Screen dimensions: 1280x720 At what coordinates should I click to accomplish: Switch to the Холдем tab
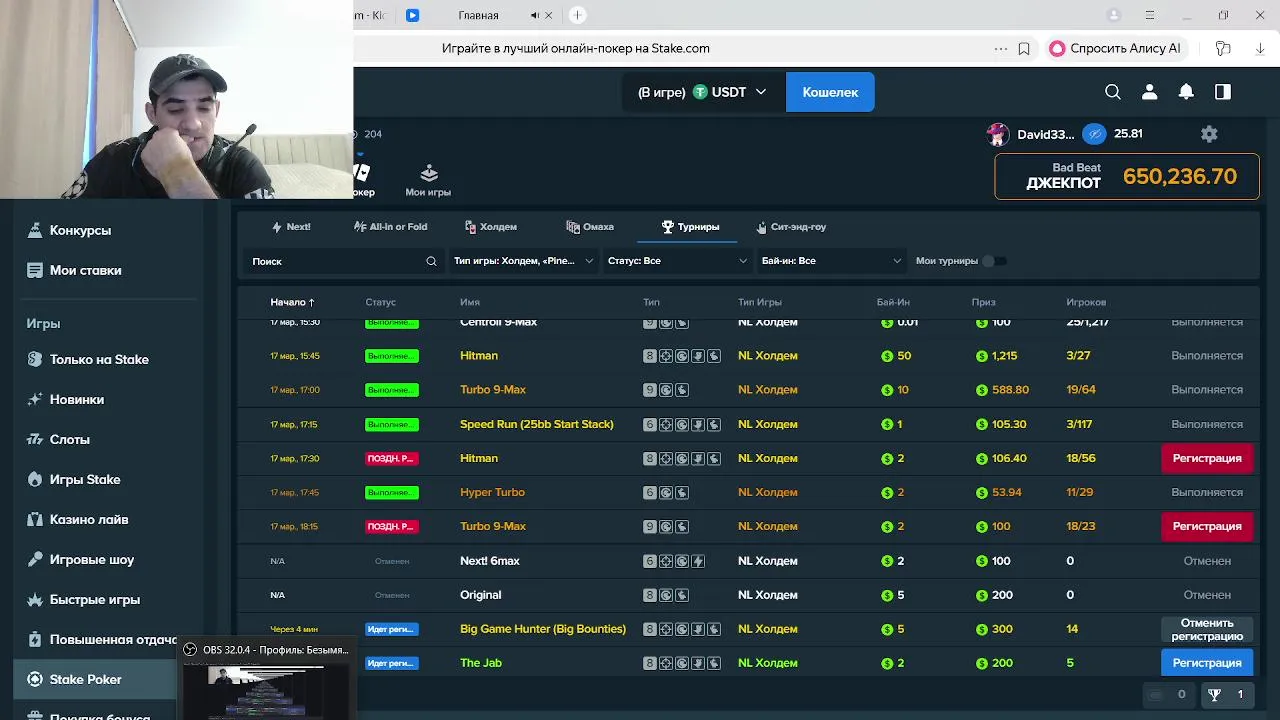pyautogui.click(x=491, y=227)
